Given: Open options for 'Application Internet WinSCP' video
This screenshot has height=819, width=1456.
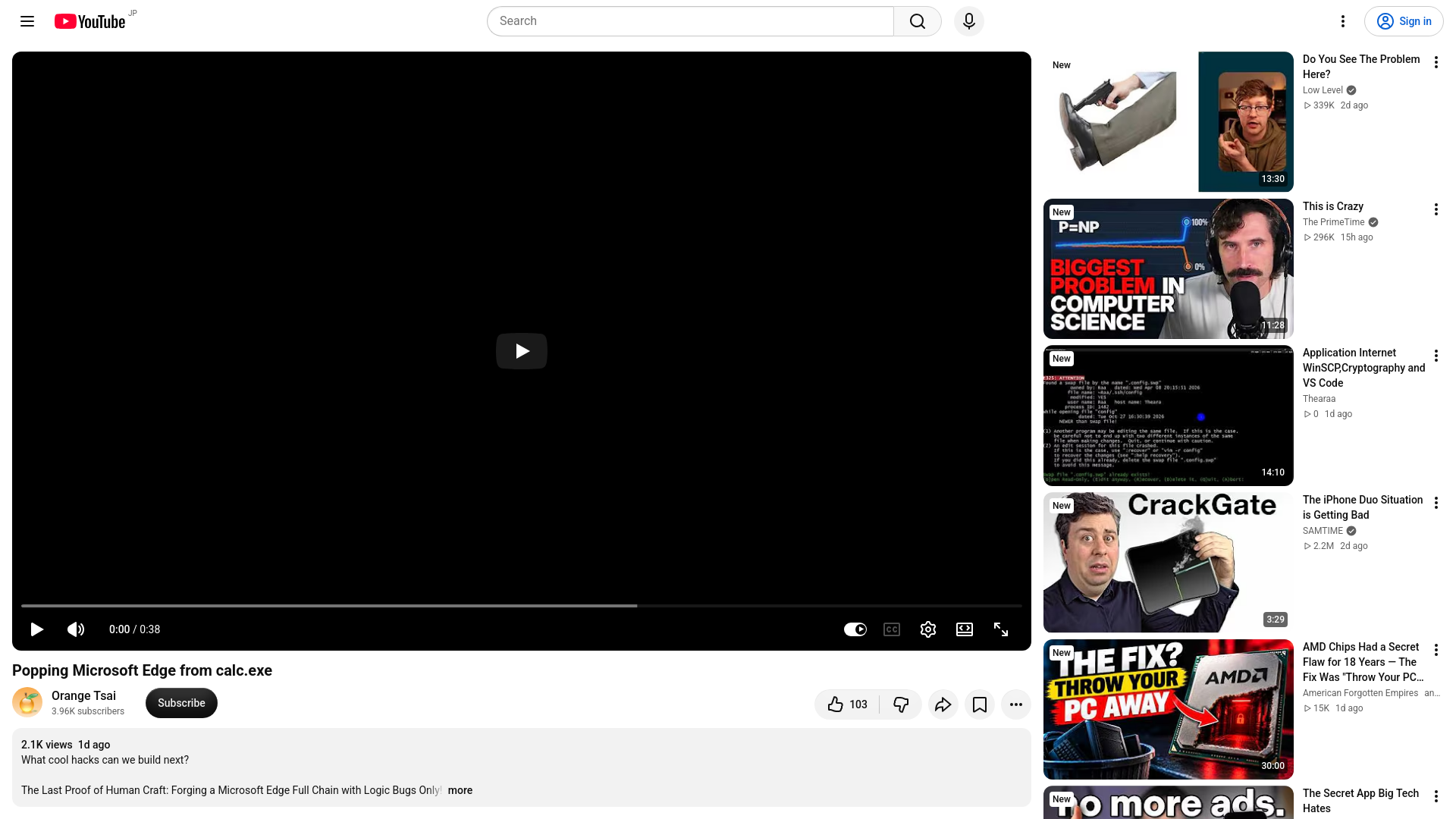Looking at the screenshot, I should [1436, 356].
